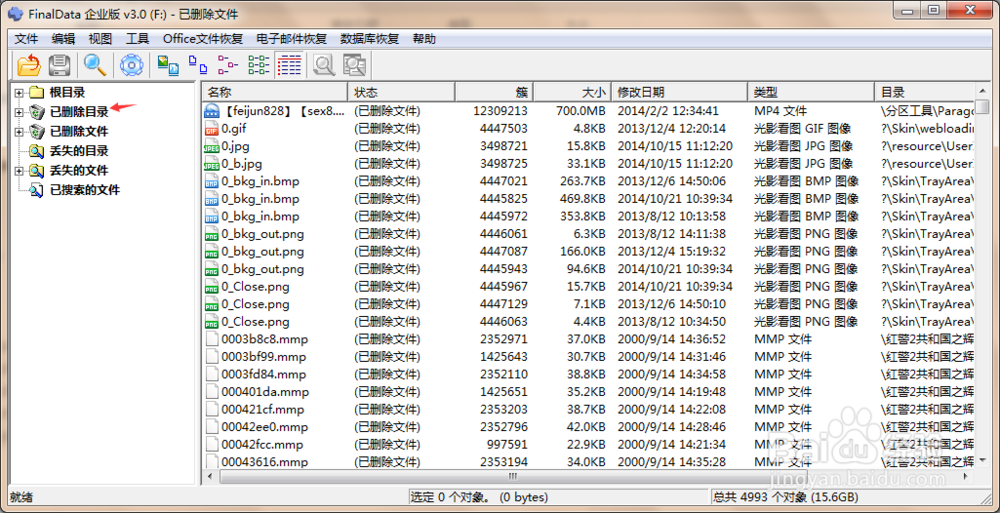Viewport: 1000px width, 513px height.
Task: Click the file list's vertical scrollbar up arrow
Action: click(x=983, y=91)
